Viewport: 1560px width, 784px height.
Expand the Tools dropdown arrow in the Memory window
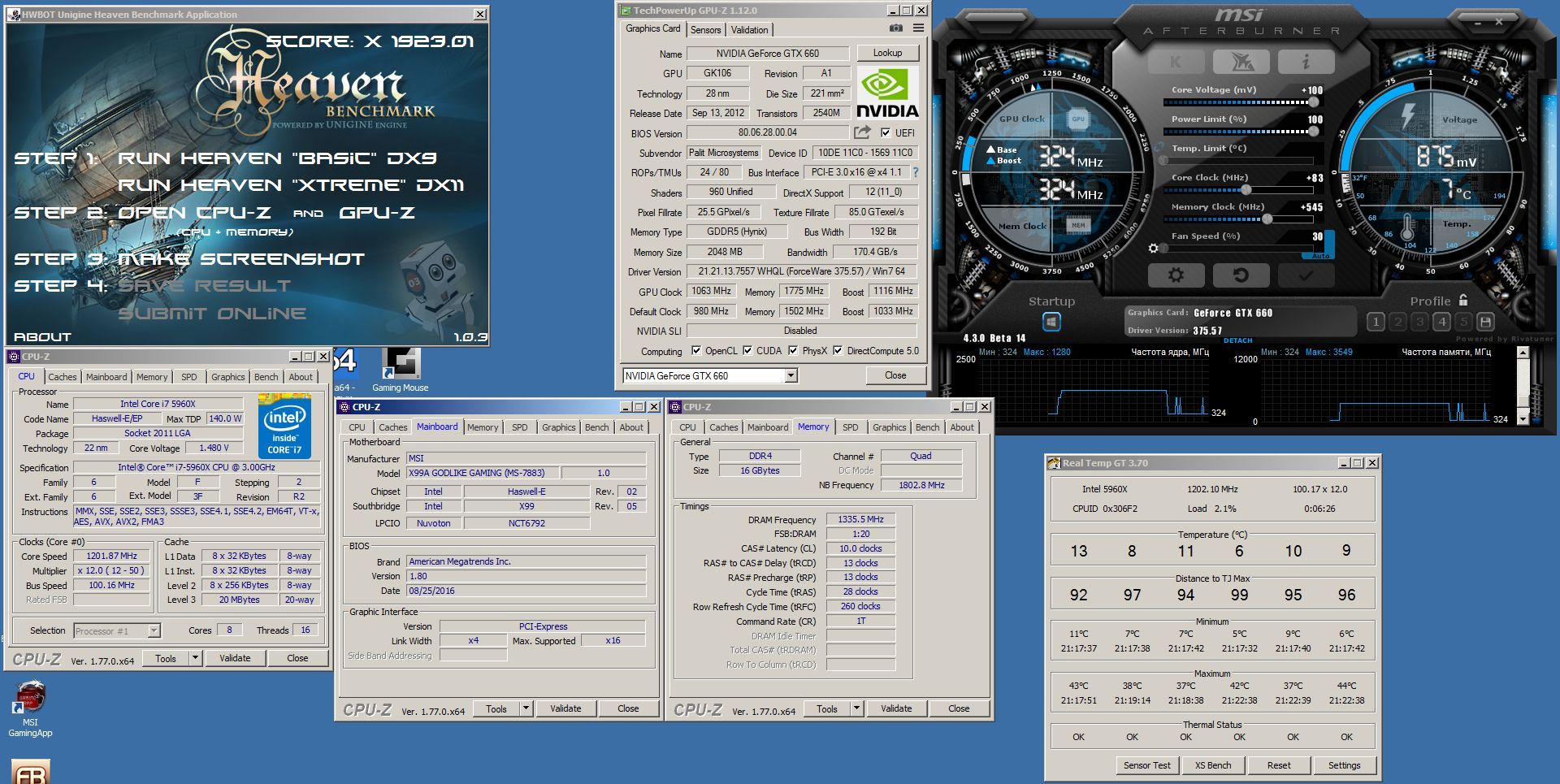856,708
